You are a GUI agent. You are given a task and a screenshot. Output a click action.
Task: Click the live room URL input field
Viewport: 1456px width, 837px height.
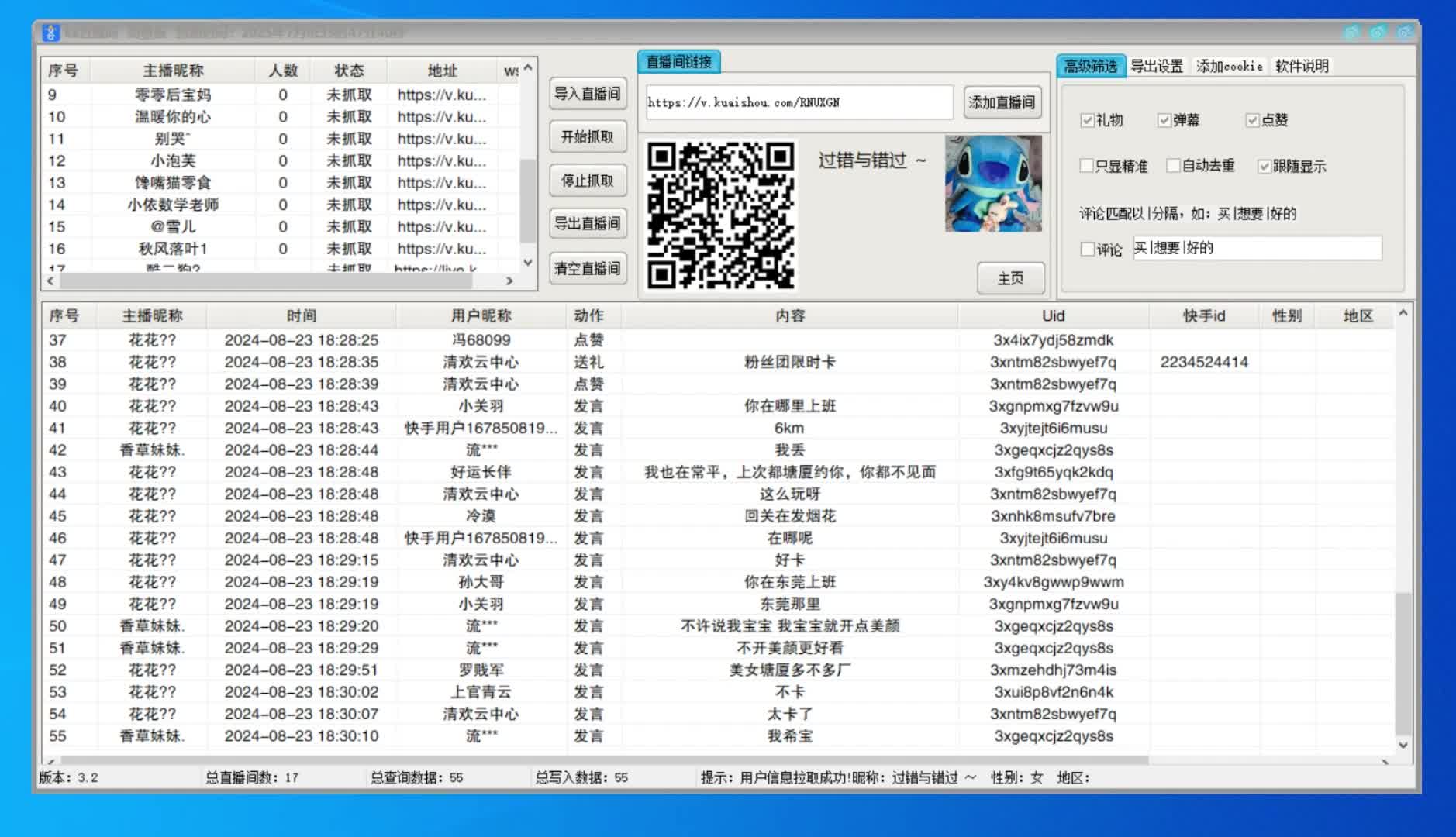coord(799,102)
